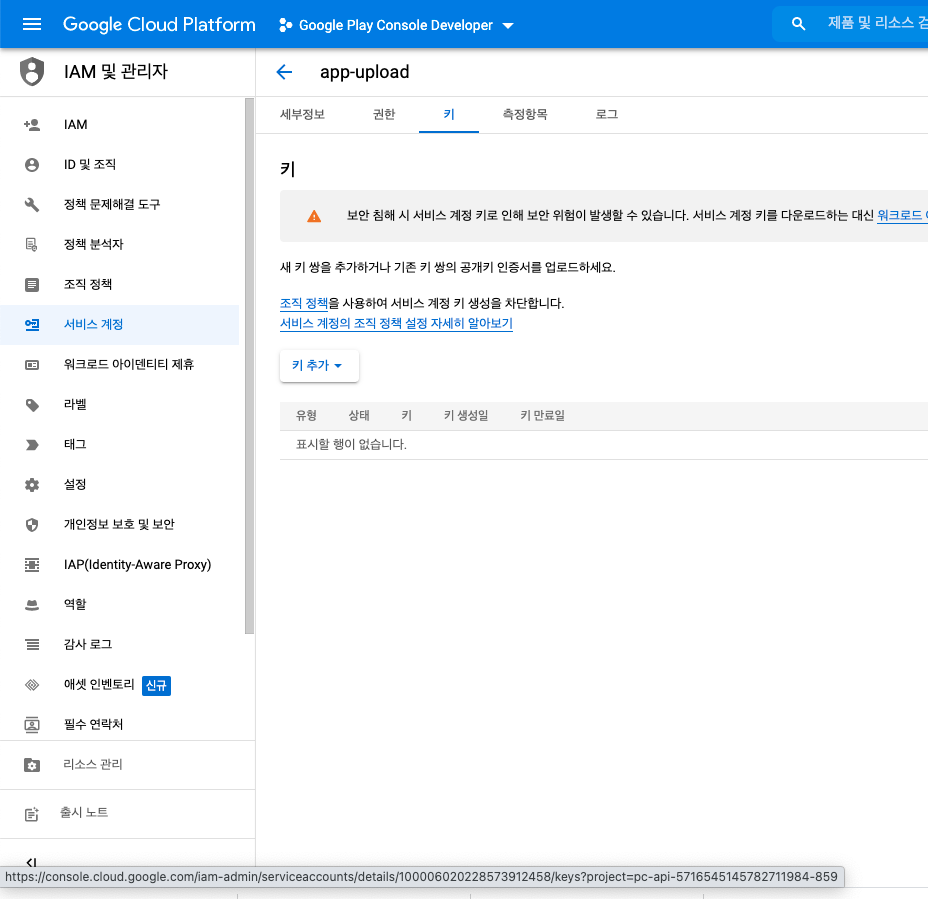928x899 pixels.
Task: Open 설정 in sidebar
Action: point(120,485)
